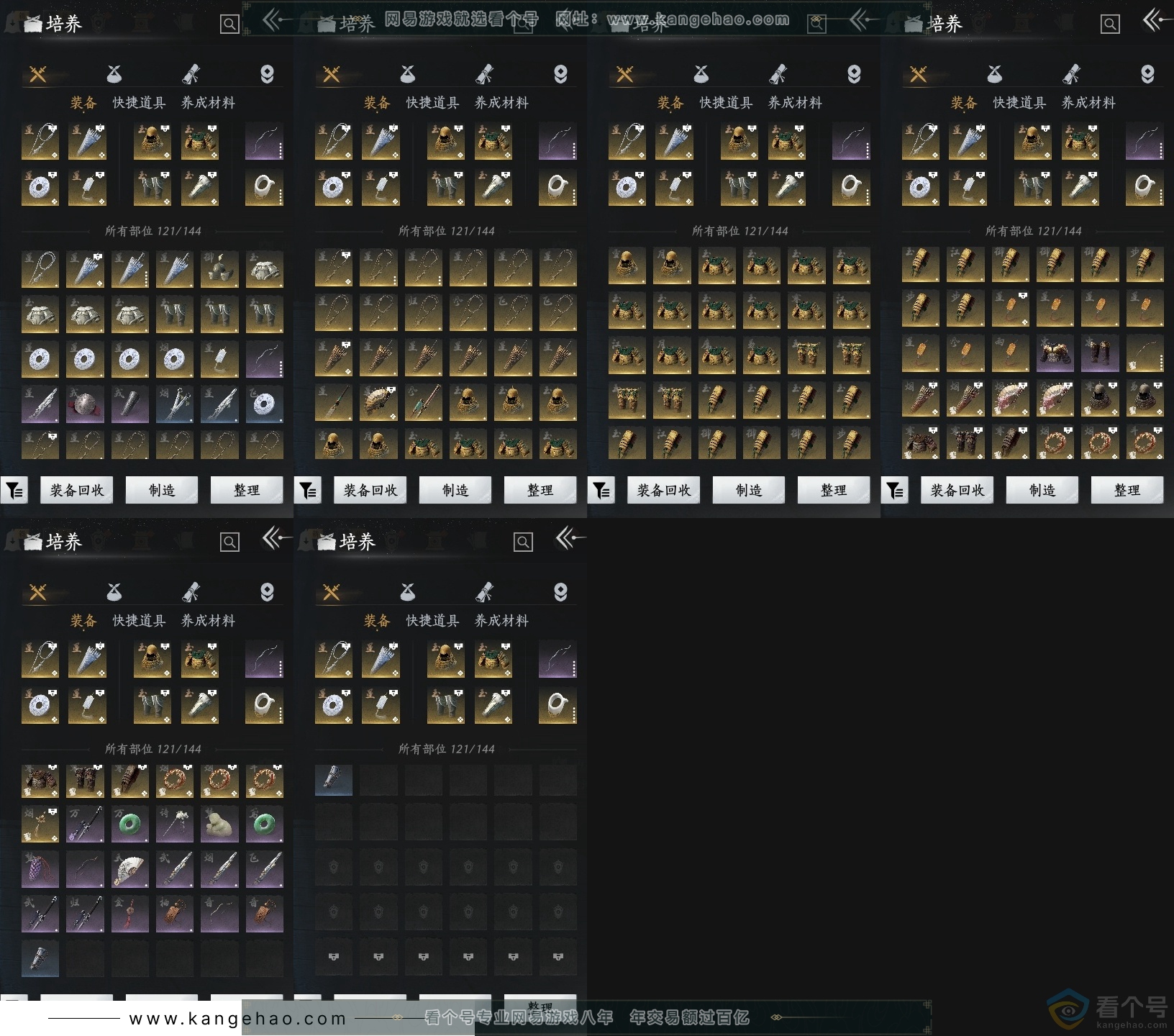
Task: Open the search magnifier in the bottom-left panel
Action: pos(229,542)
